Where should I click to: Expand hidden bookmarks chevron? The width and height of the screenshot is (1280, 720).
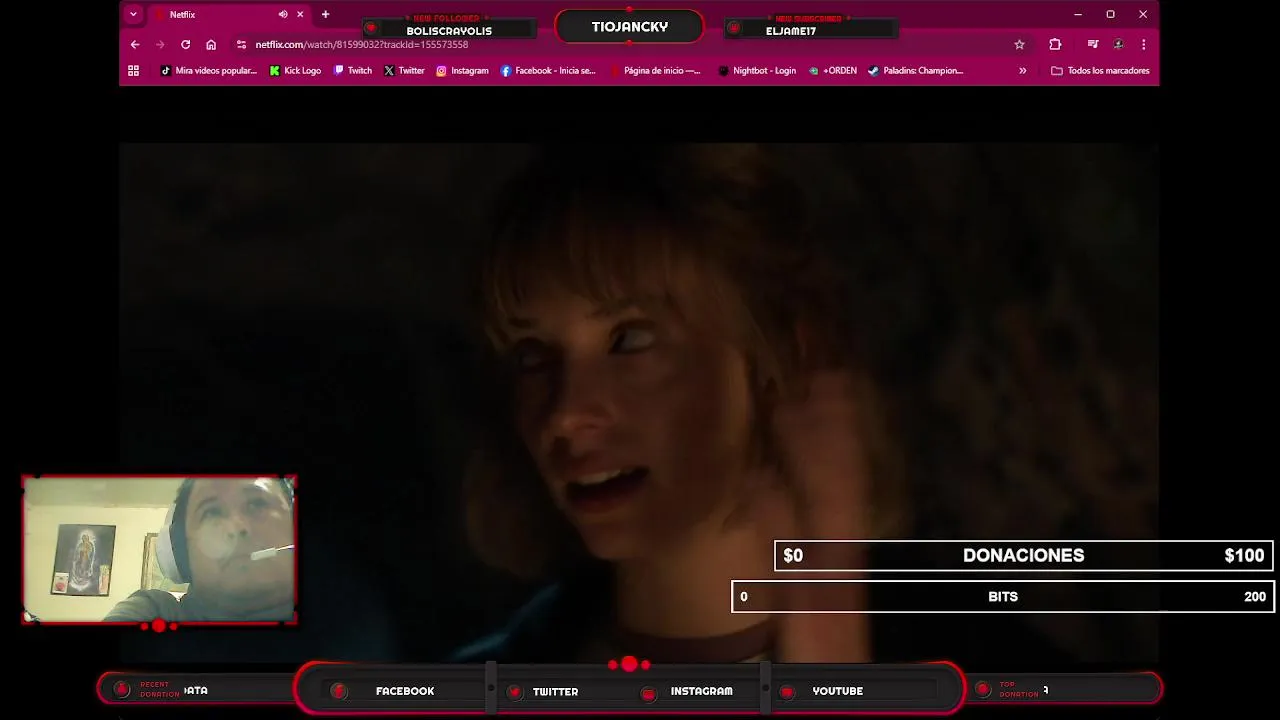coord(1022,70)
